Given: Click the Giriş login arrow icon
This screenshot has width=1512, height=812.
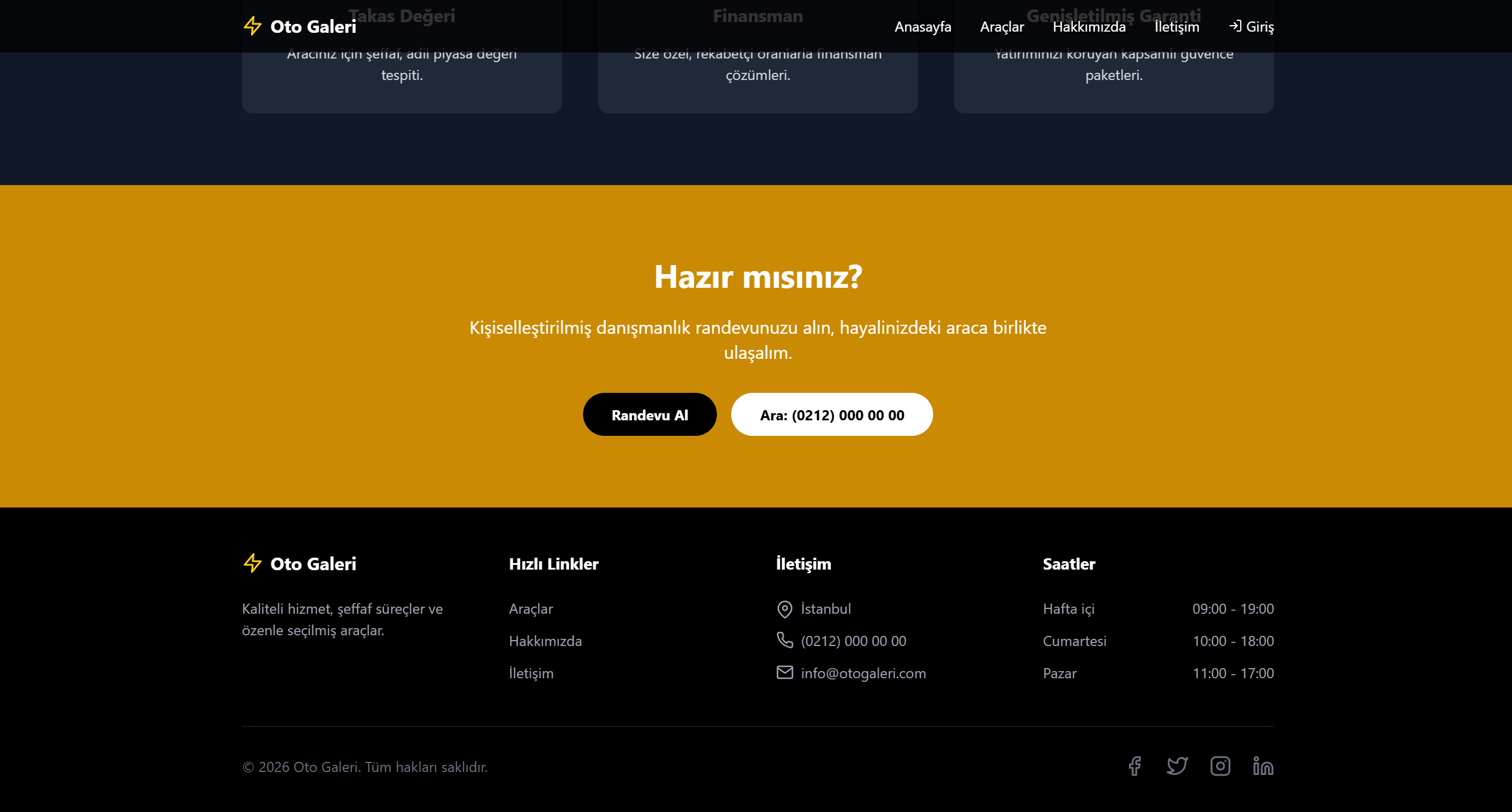Looking at the screenshot, I should point(1235,26).
